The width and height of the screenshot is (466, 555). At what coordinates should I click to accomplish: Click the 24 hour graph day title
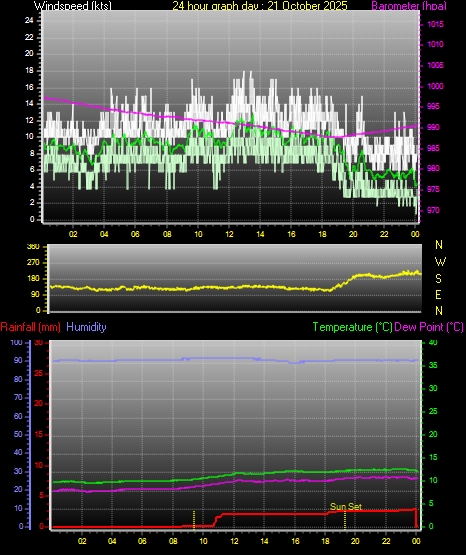coord(260,5)
